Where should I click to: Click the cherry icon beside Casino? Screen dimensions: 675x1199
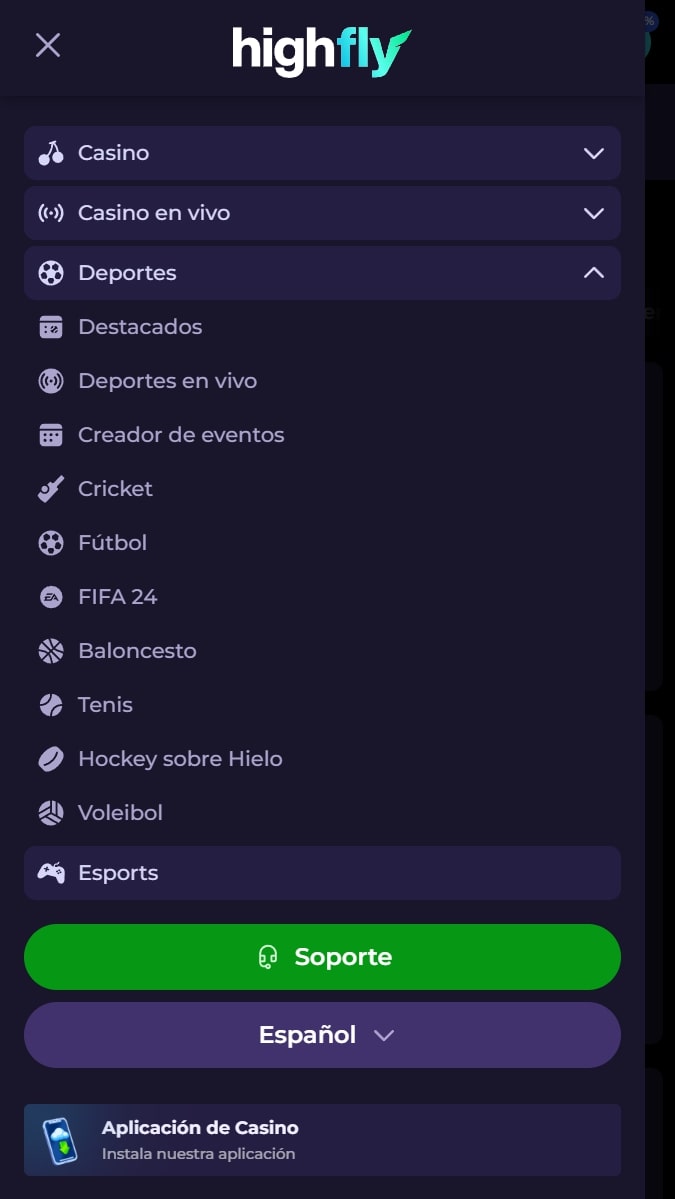[x=51, y=153]
